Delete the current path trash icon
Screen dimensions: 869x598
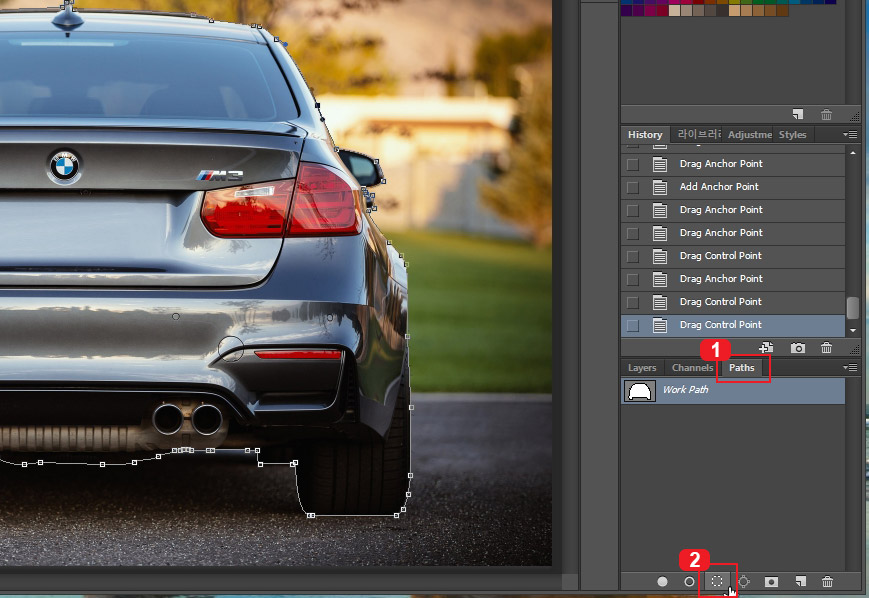click(x=827, y=581)
